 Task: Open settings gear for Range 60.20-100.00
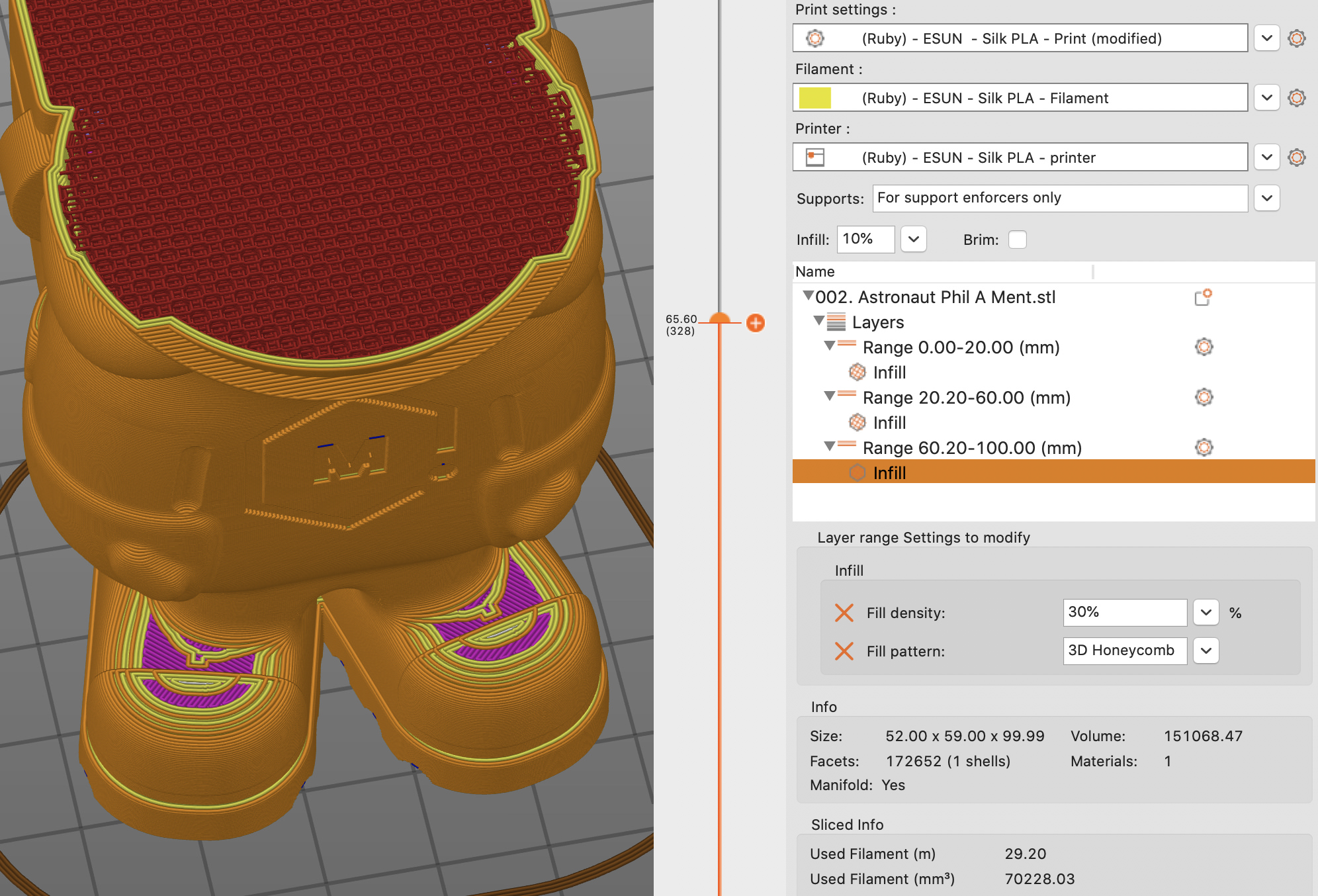[x=1204, y=447]
